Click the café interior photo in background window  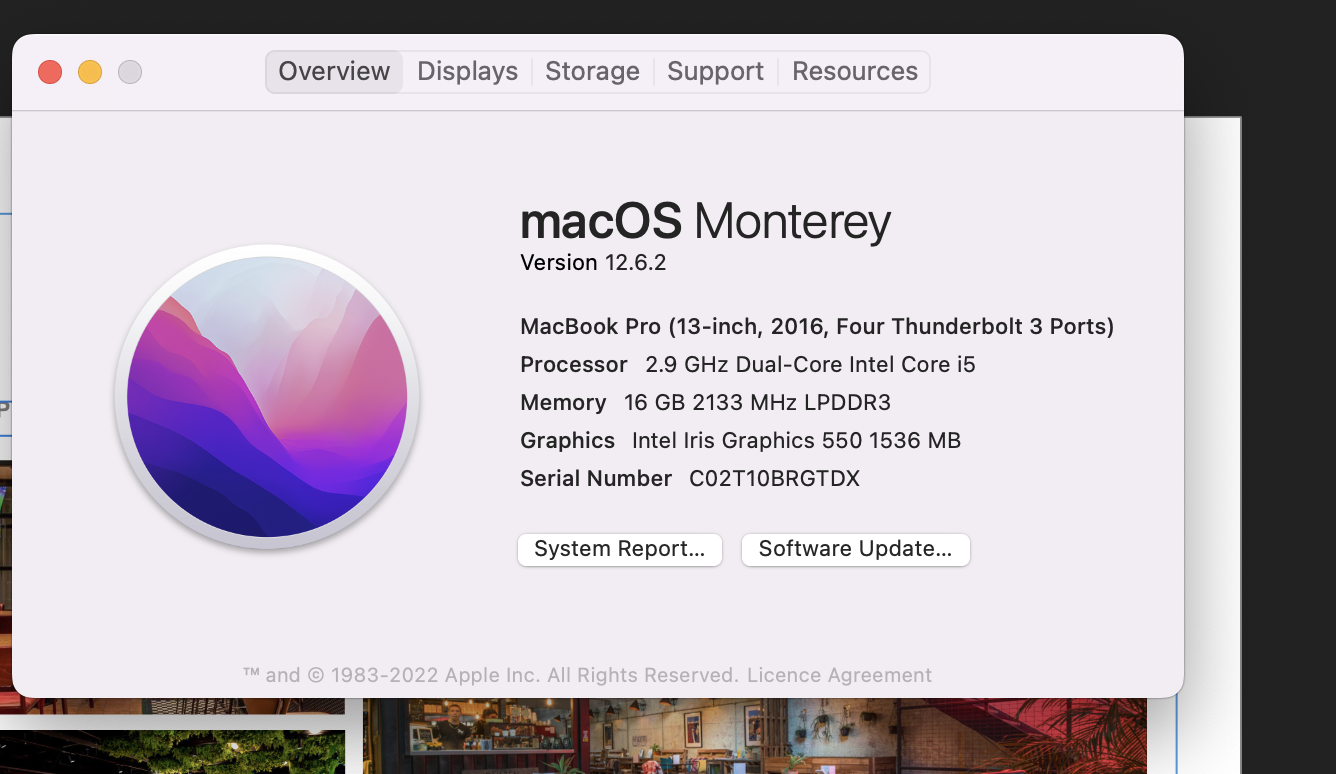tap(755, 736)
